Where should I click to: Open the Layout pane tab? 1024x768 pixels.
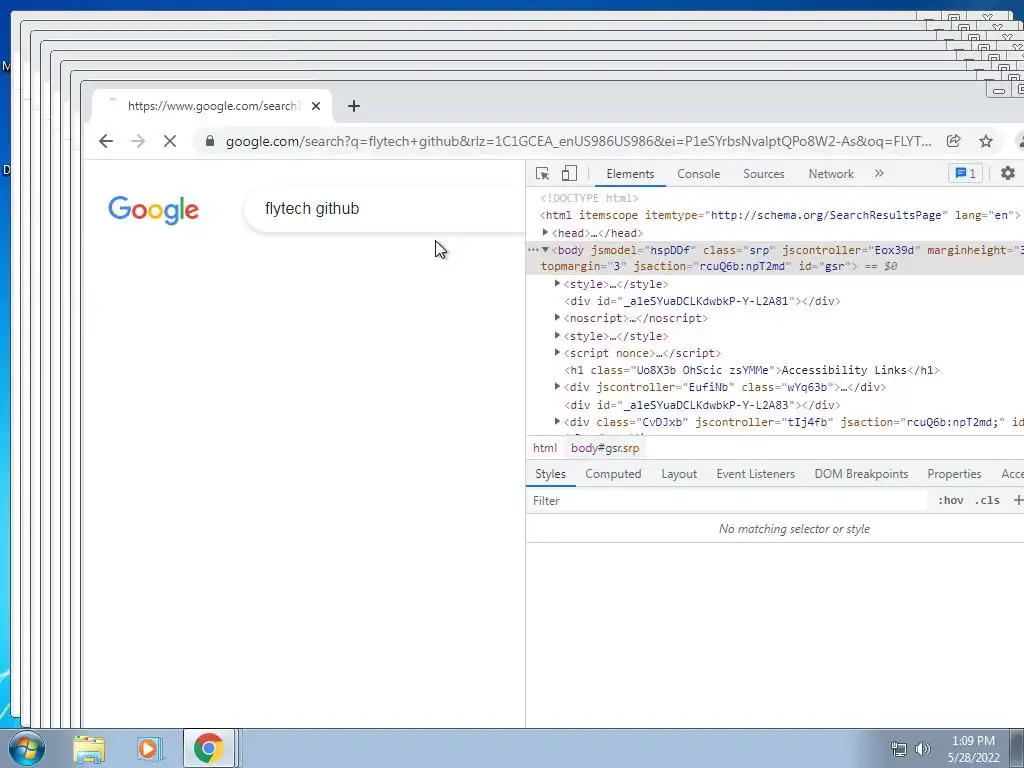click(679, 474)
